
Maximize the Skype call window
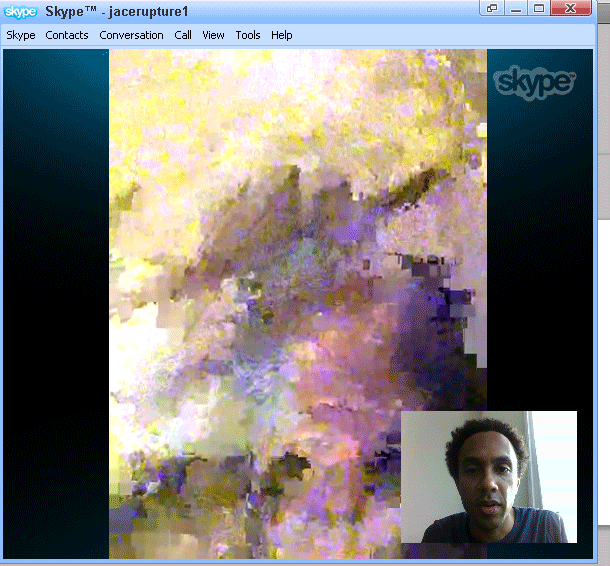pyautogui.click(x=539, y=8)
